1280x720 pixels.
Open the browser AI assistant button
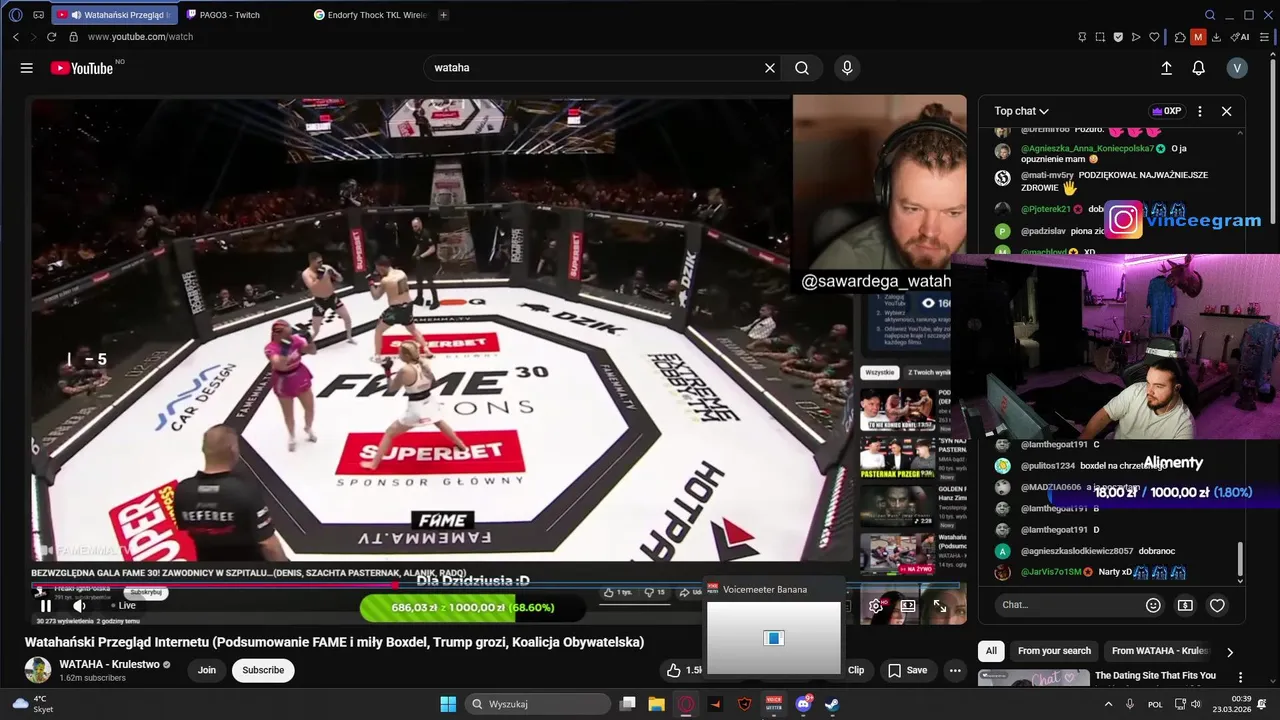click(1240, 37)
